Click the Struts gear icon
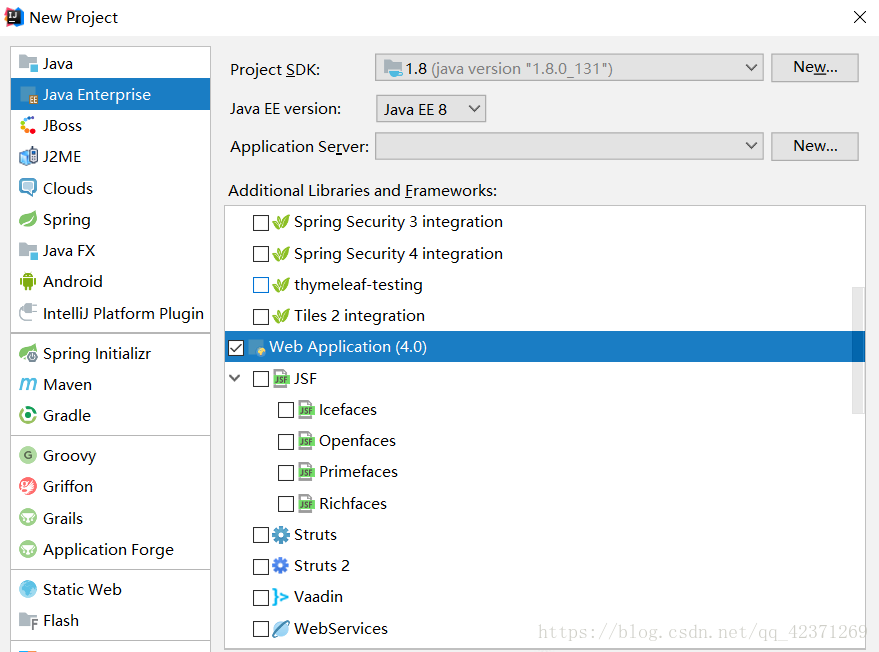 tap(281, 535)
